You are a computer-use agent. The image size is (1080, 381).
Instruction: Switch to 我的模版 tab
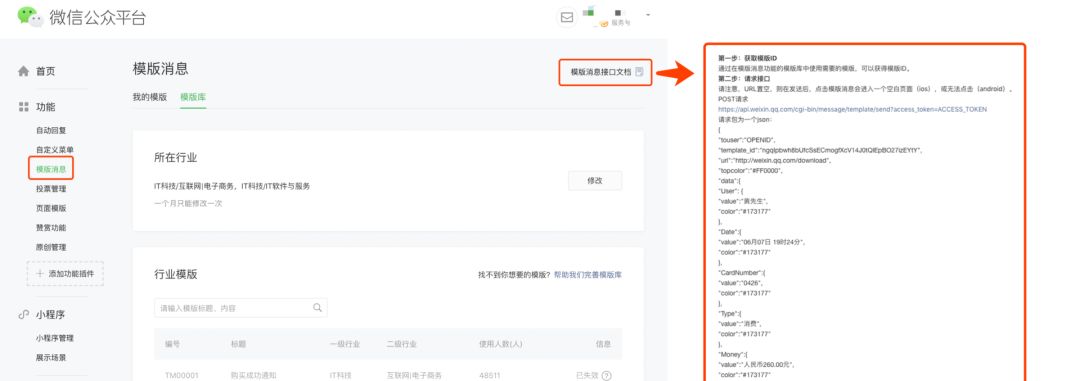(149, 97)
